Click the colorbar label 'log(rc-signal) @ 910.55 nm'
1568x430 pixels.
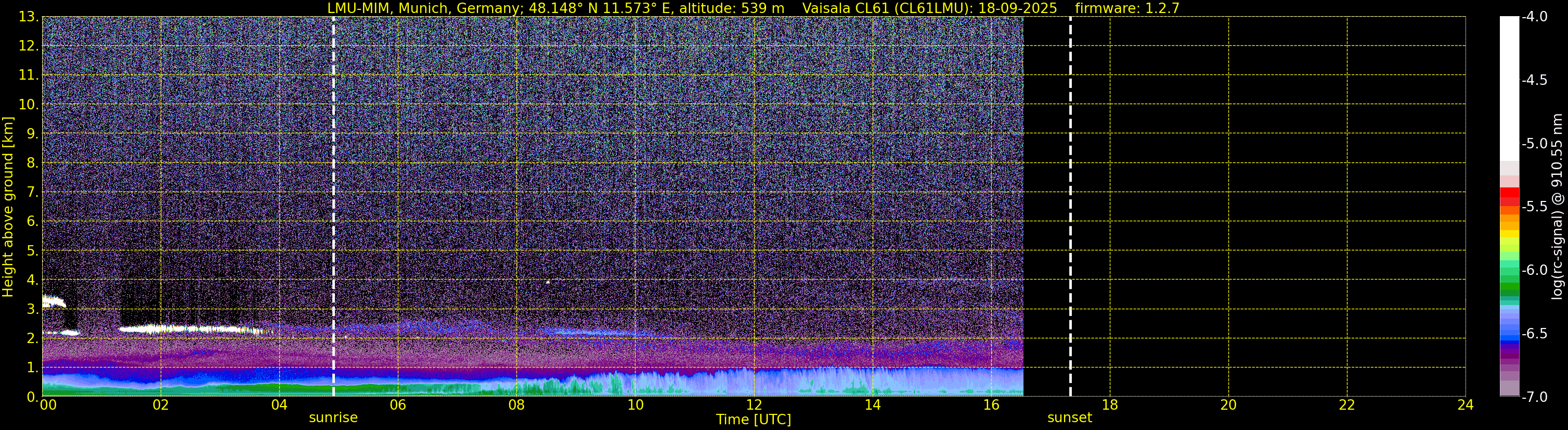pos(1557,207)
